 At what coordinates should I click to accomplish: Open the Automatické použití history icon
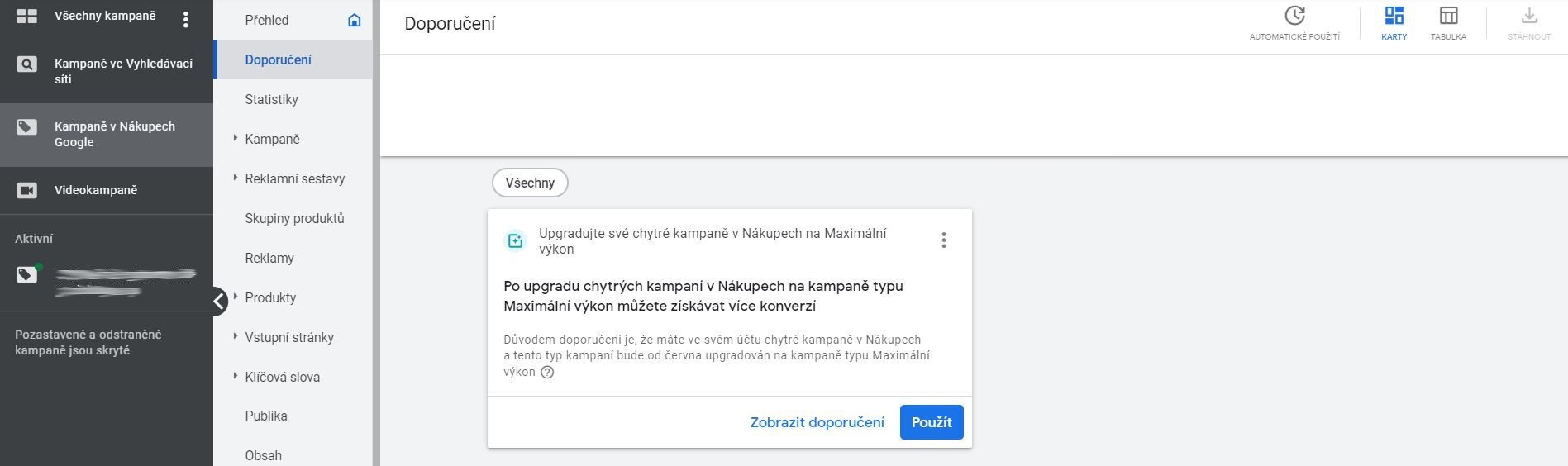click(1294, 16)
